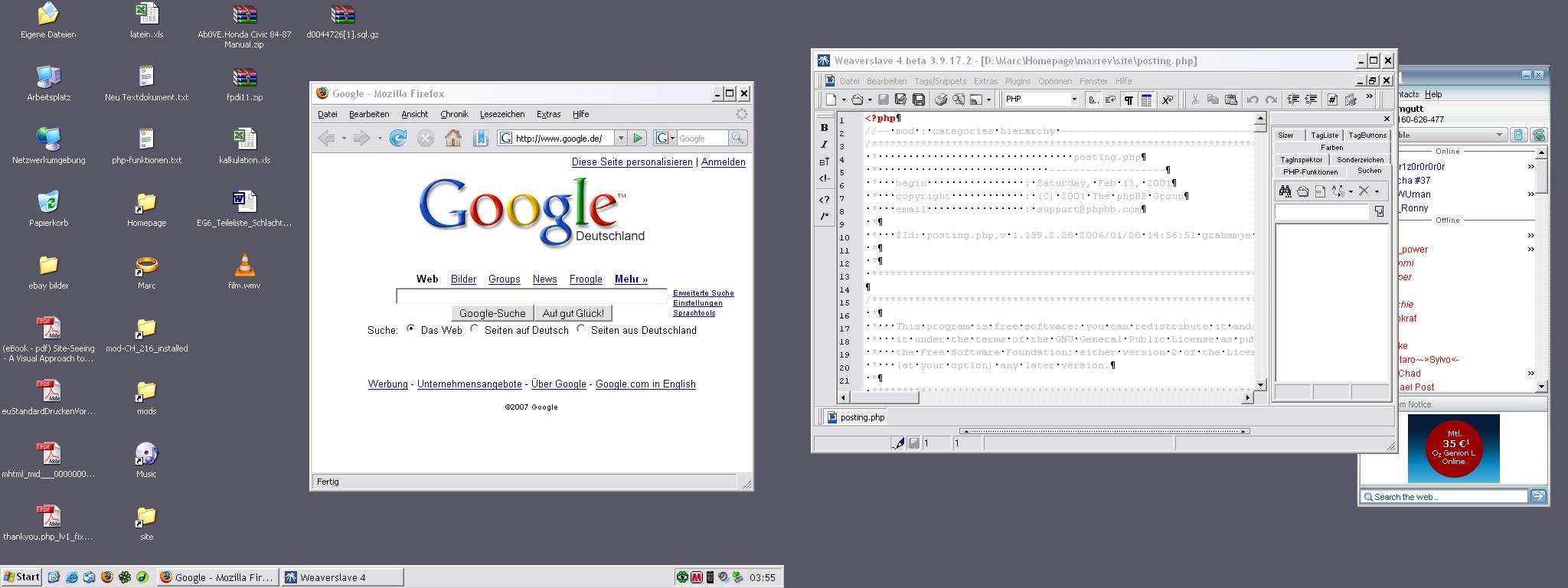Select the 'Seiten aus Deutschland' radio button
This screenshot has height=588, width=1568.
581,328
